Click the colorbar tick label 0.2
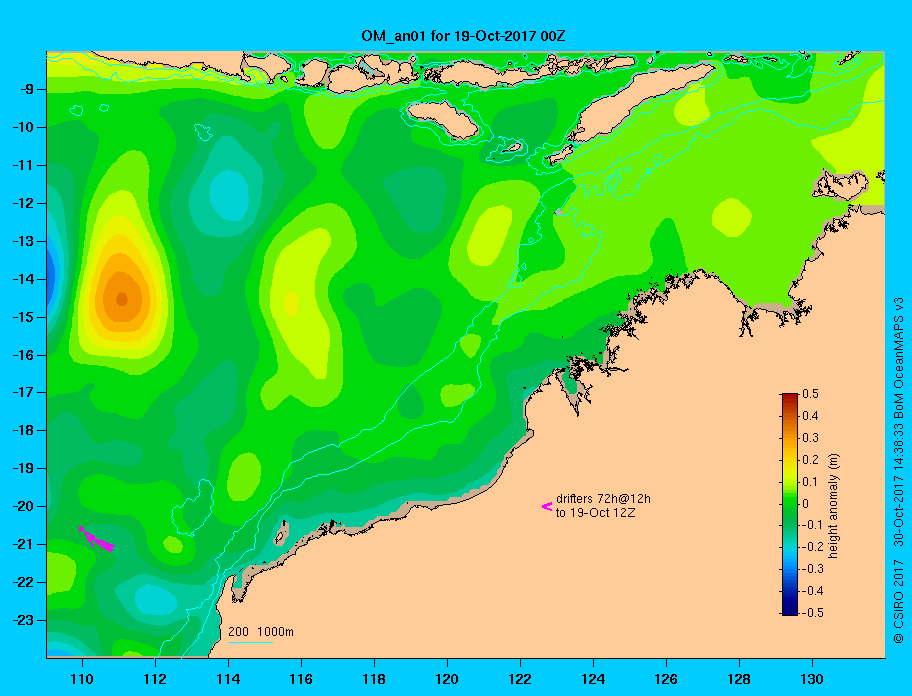The height and width of the screenshot is (696, 912). click(810, 460)
